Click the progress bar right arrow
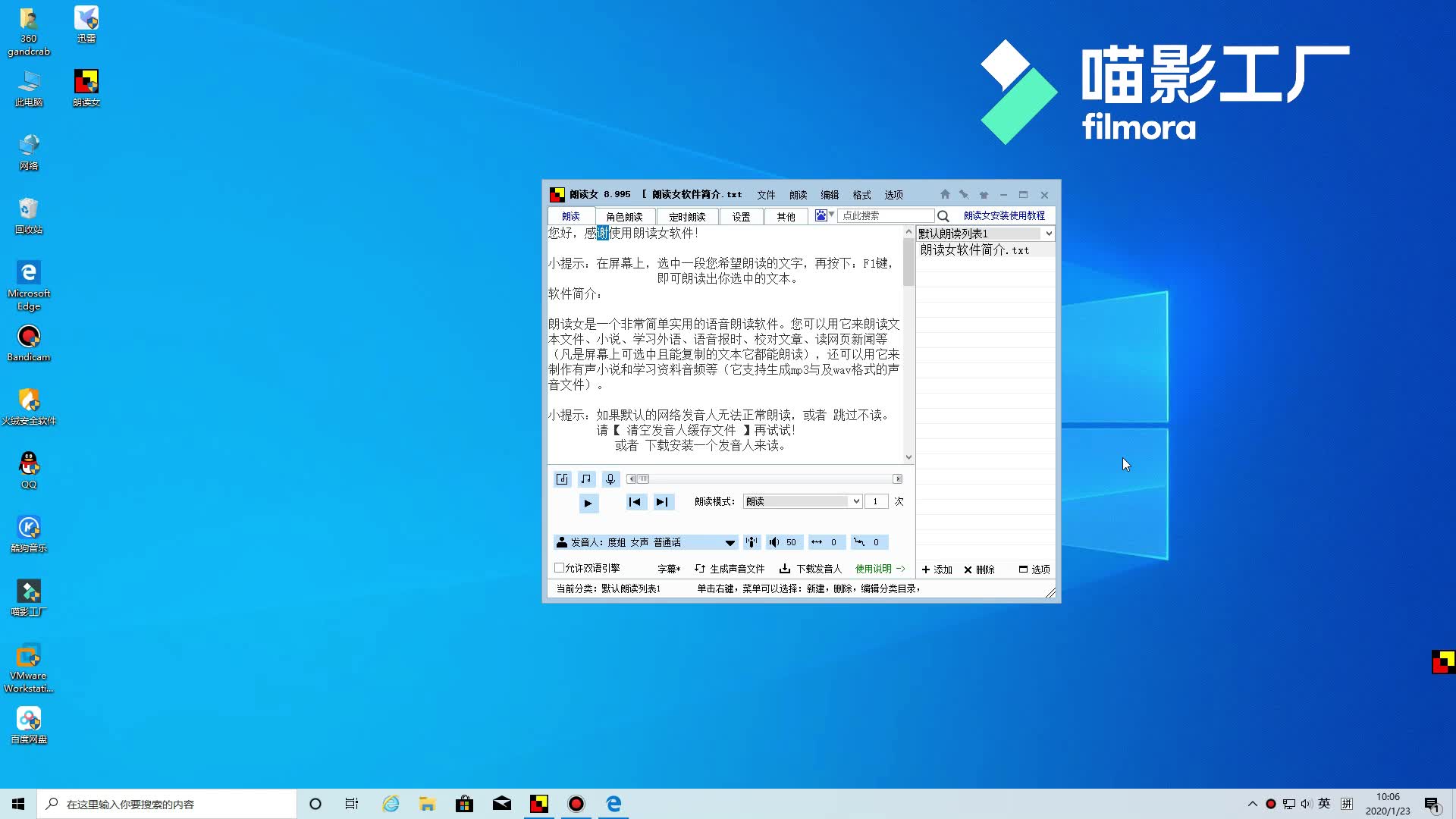Image resolution: width=1456 pixels, height=819 pixels. pos(897,479)
